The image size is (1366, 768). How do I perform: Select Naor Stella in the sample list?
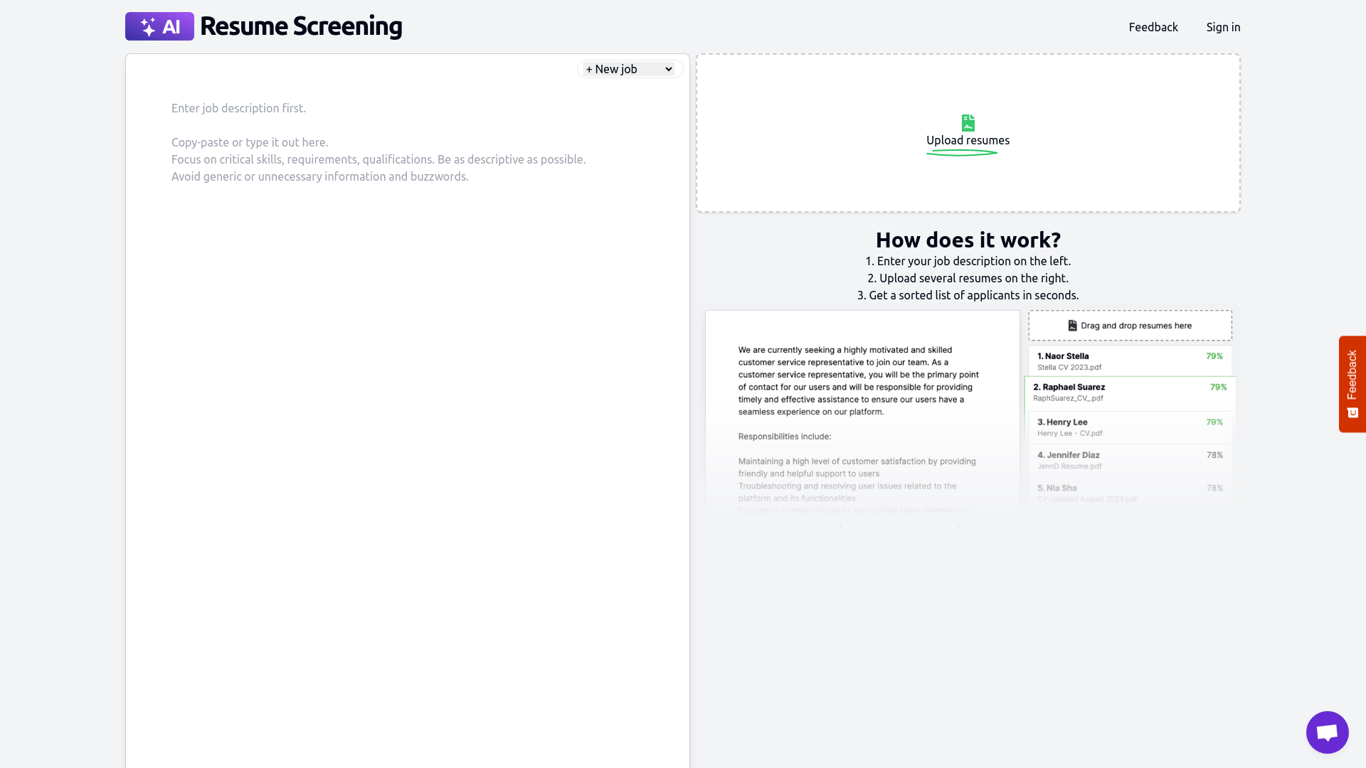(1130, 361)
